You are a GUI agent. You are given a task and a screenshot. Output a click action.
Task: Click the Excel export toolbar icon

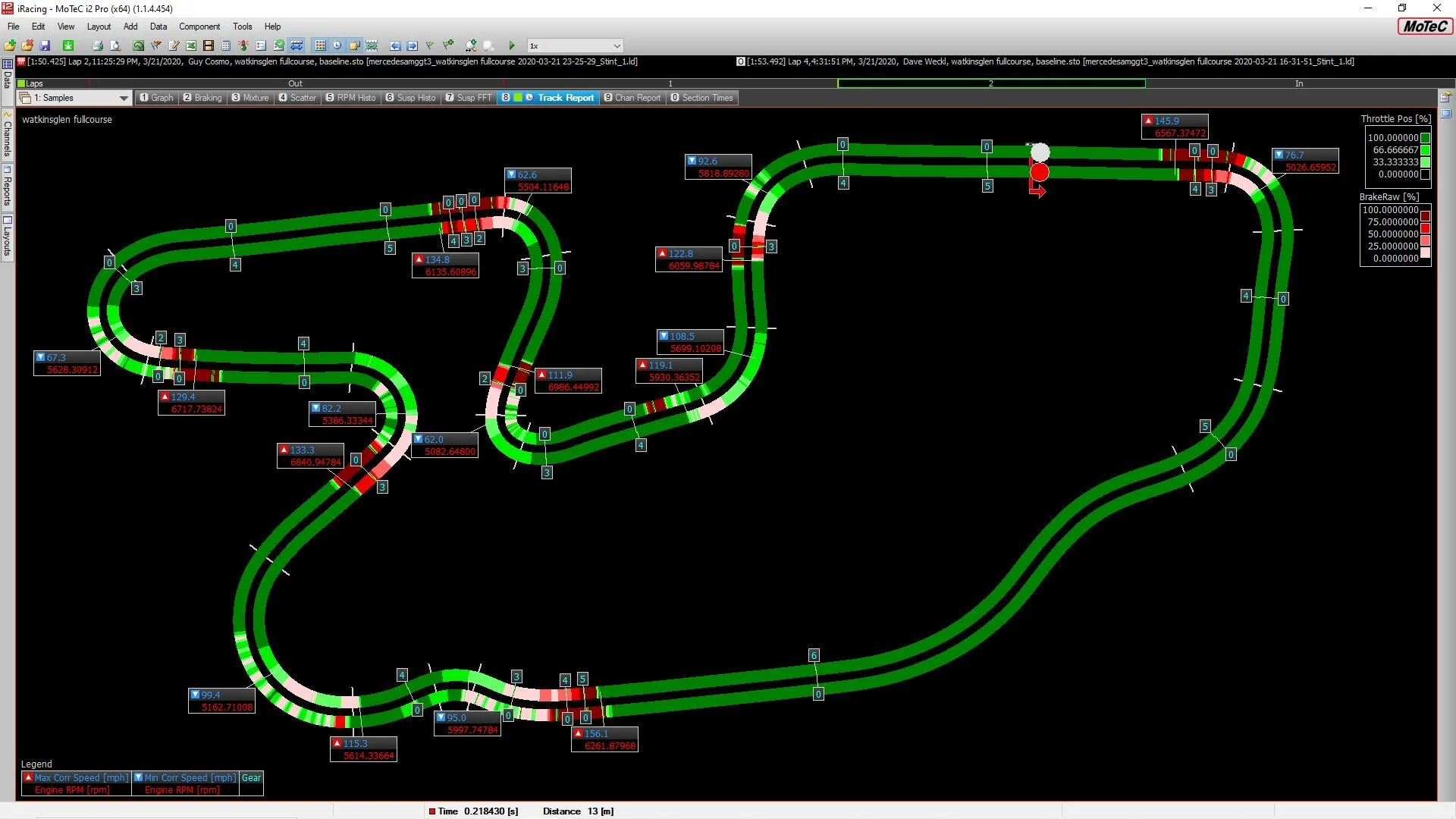(x=191, y=45)
